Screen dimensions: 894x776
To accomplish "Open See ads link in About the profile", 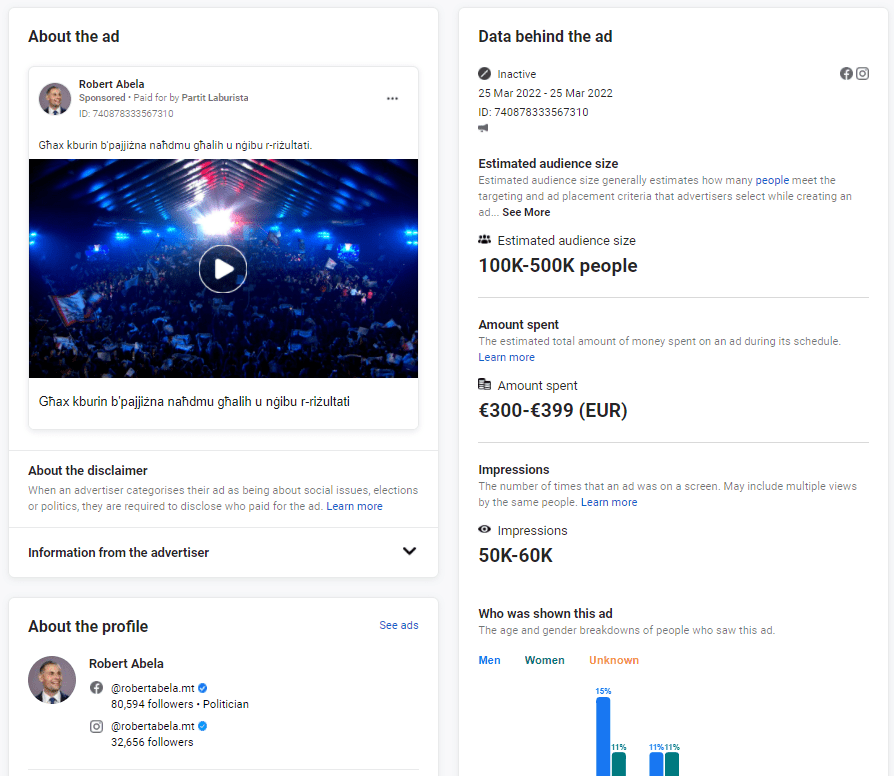I will pyautogui.click(x=398, y=625).
